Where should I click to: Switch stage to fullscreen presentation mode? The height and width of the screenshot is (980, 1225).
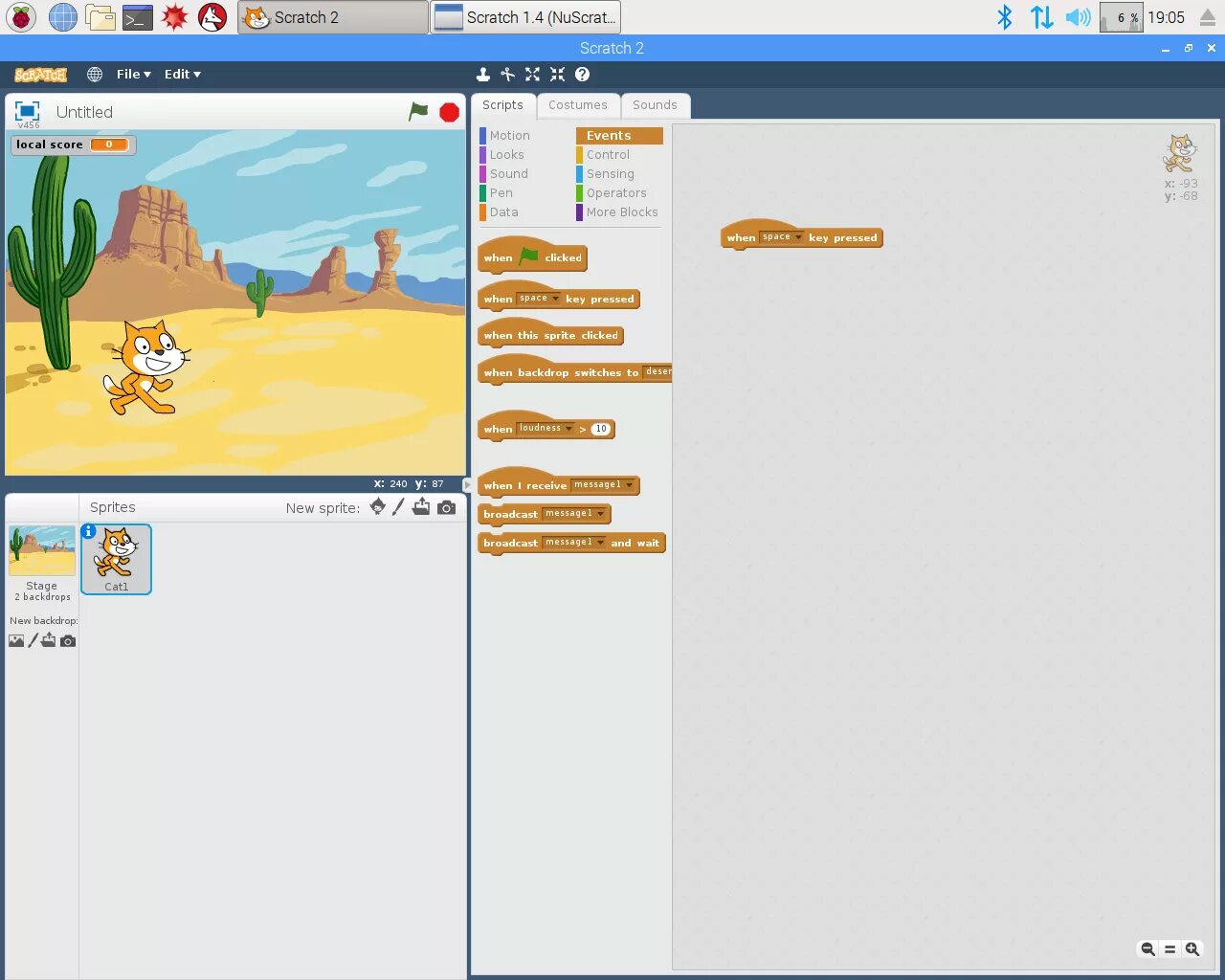[28, 110]
